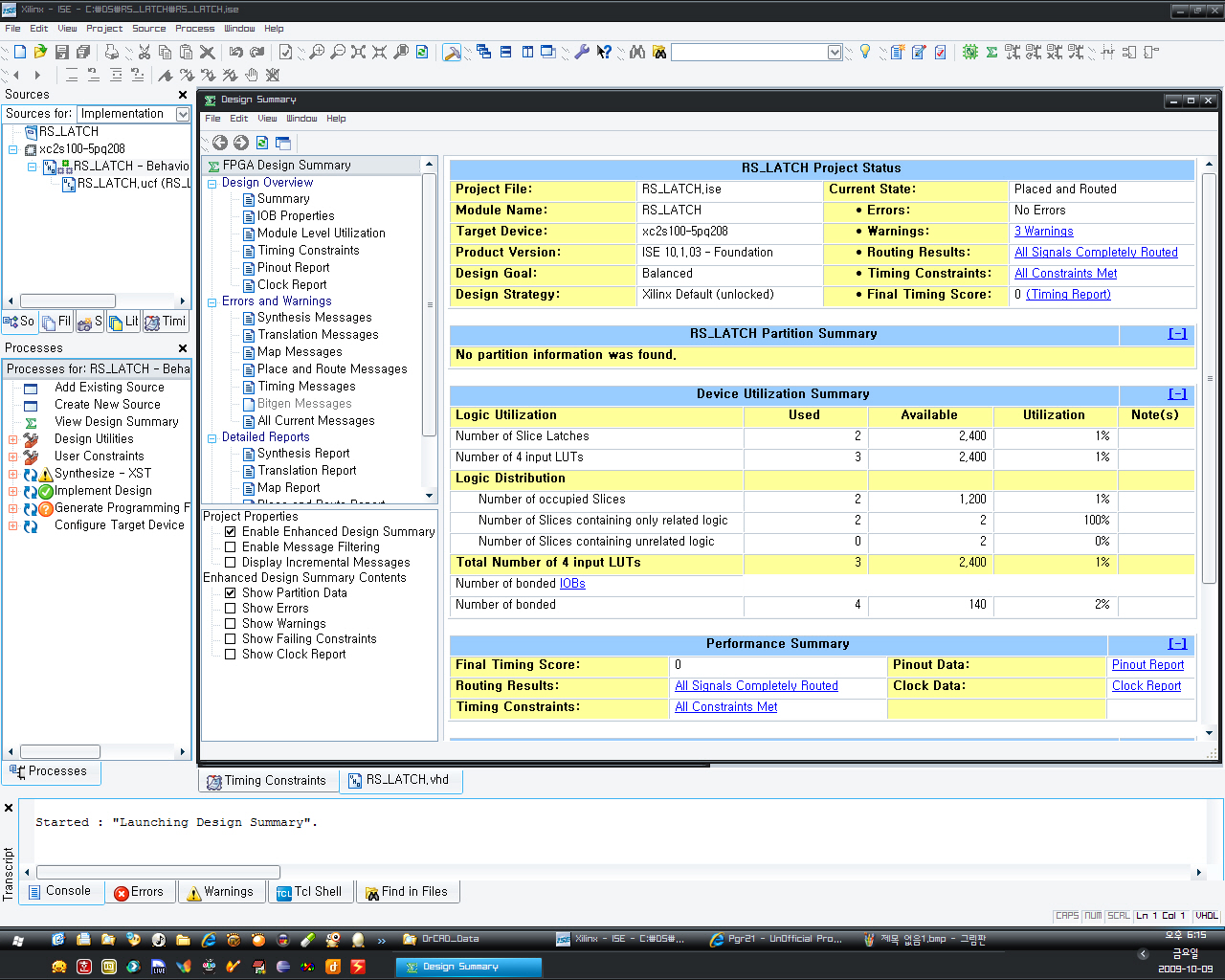Click the Windows Start button
Screen dimensions: 1225x980
coord(17,940)
